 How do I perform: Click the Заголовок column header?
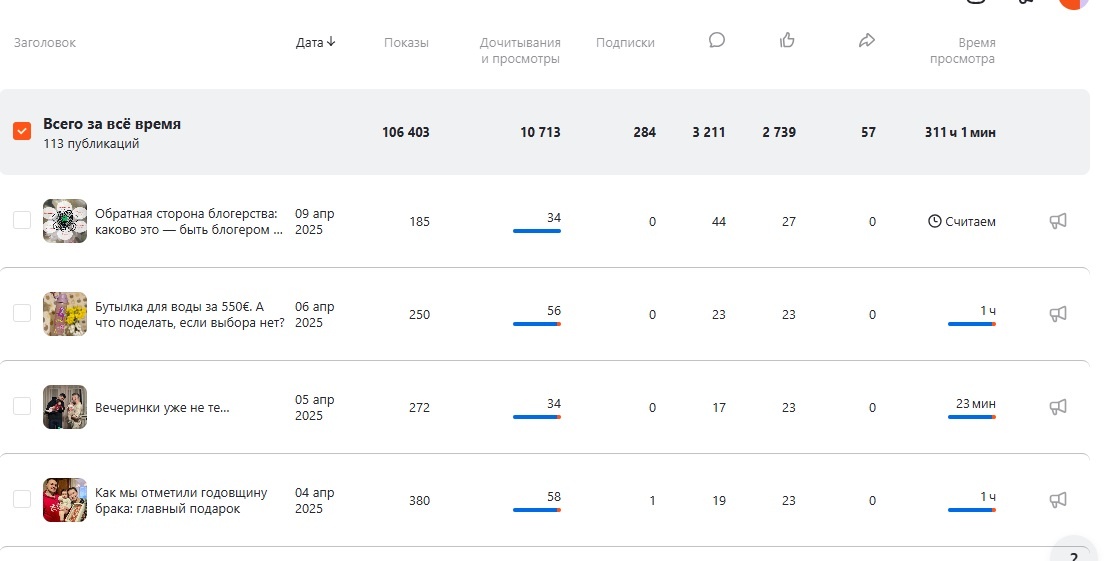tap(45, 43)
